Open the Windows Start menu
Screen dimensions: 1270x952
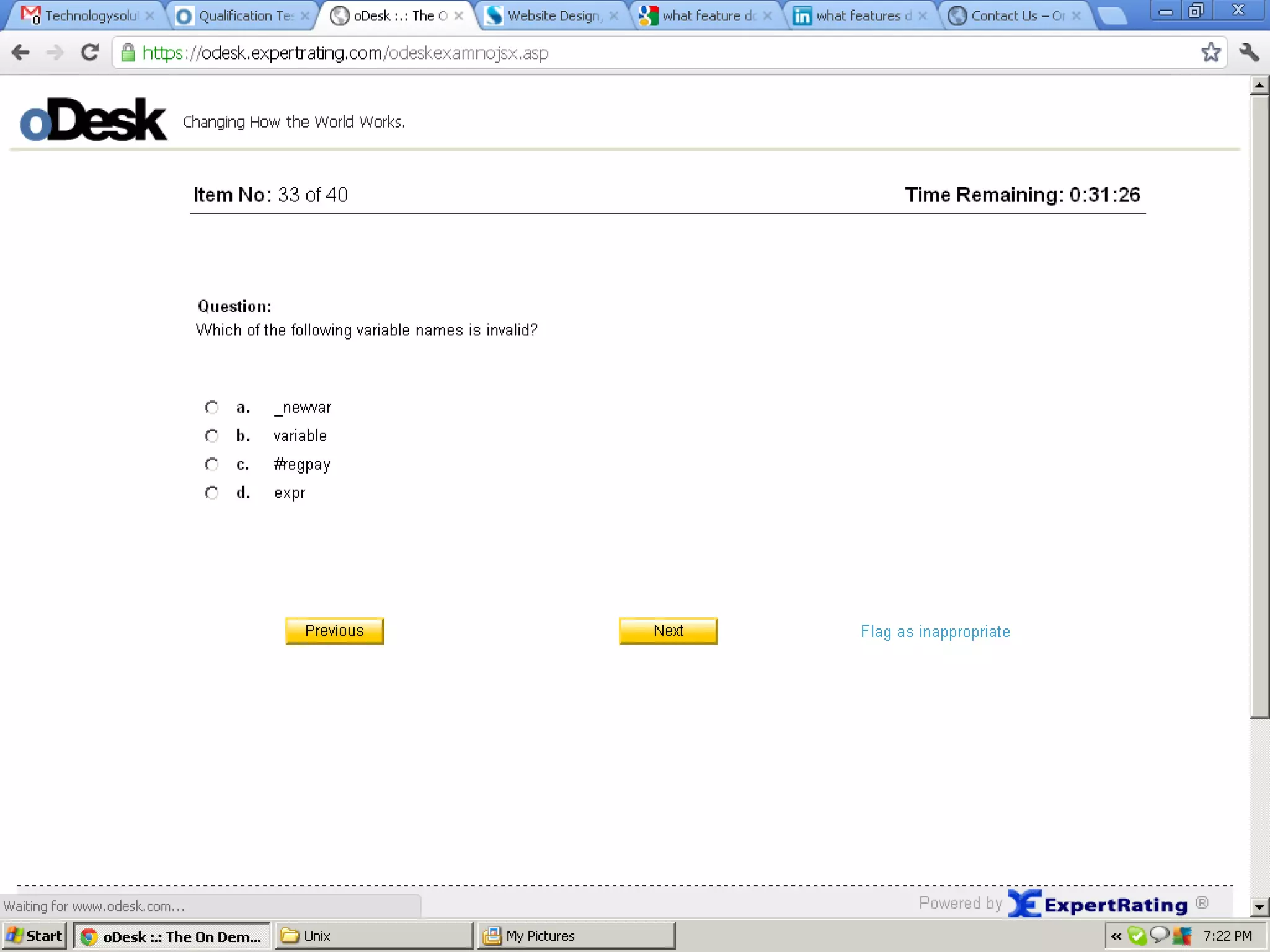pyautogui.click(x=34, y=936)
